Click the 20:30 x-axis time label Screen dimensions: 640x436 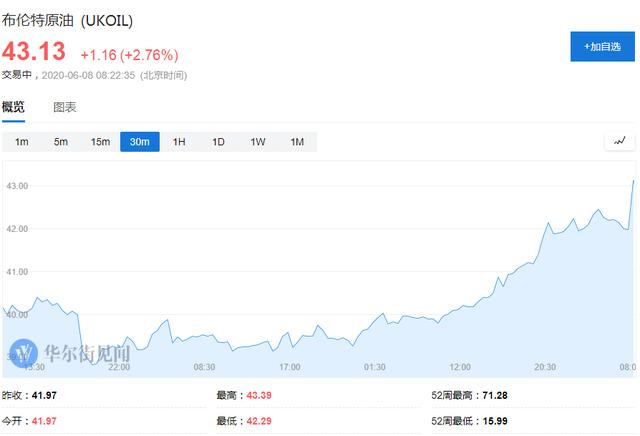545,367
